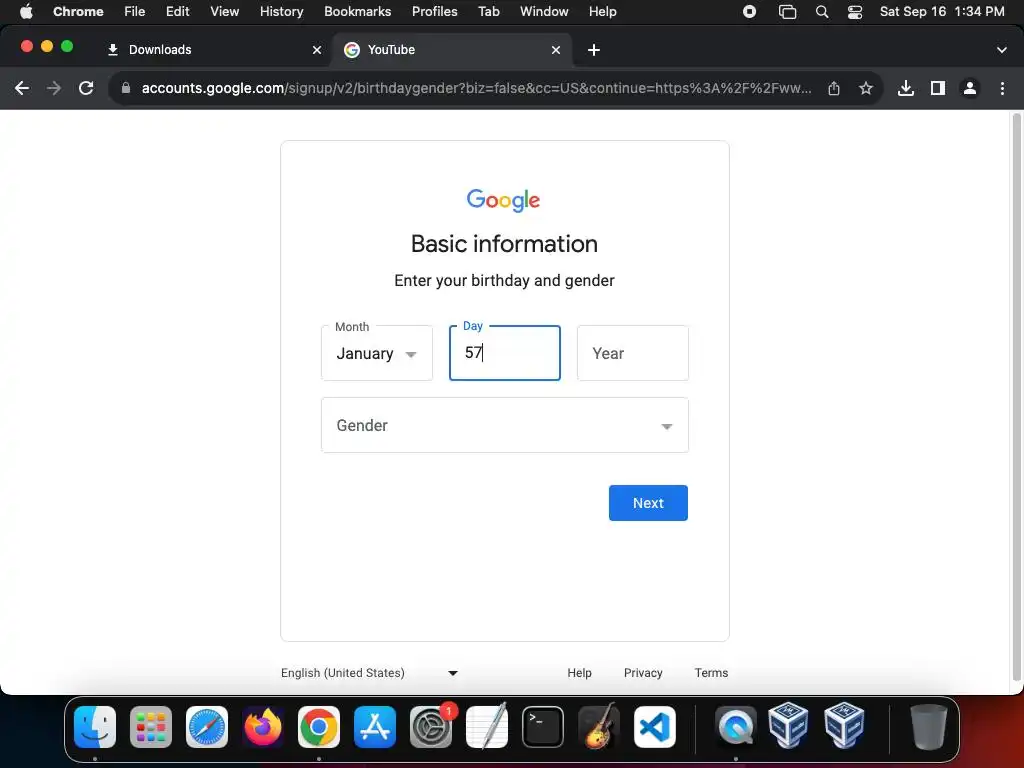Screen dimensions: 1024x768
Task: Open Chrome downloads toolbar icon
Action: pyautogui.click(x=906, y=88)
